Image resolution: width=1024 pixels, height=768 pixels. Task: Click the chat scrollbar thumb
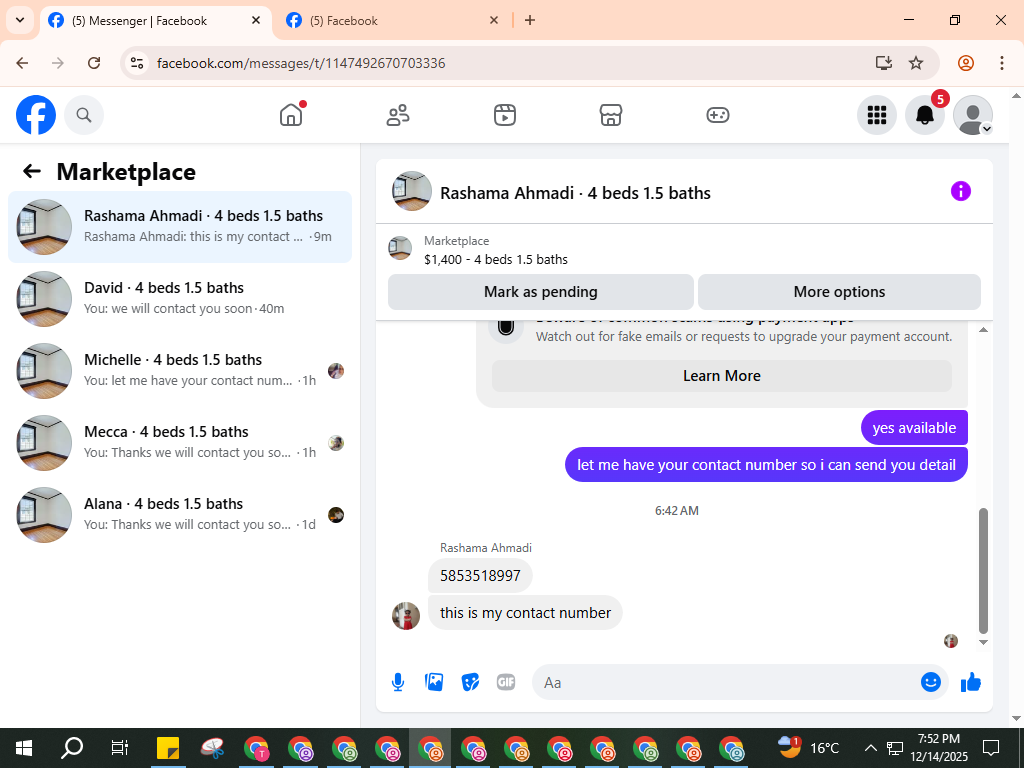(984, 571)
